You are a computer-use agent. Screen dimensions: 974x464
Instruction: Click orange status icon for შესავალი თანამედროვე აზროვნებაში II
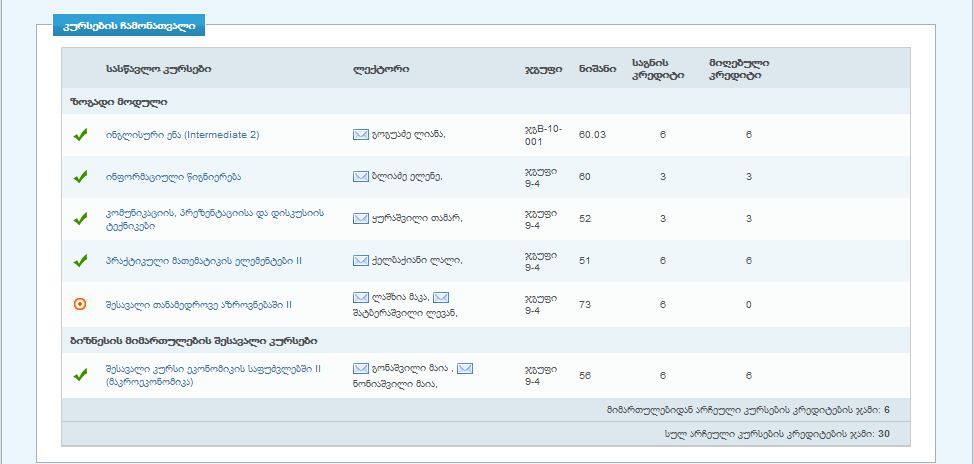coord(81,304)
